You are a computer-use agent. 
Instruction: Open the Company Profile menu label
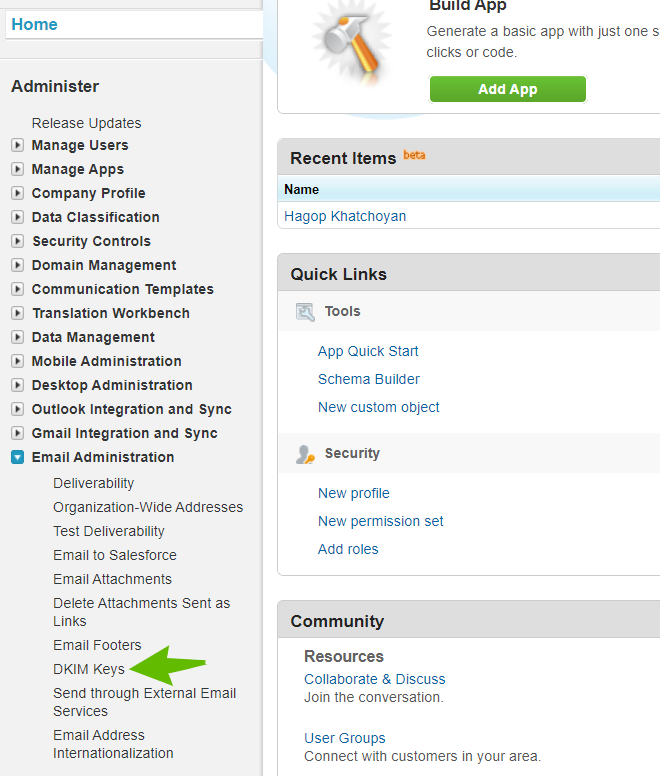(x=89, y=193)
